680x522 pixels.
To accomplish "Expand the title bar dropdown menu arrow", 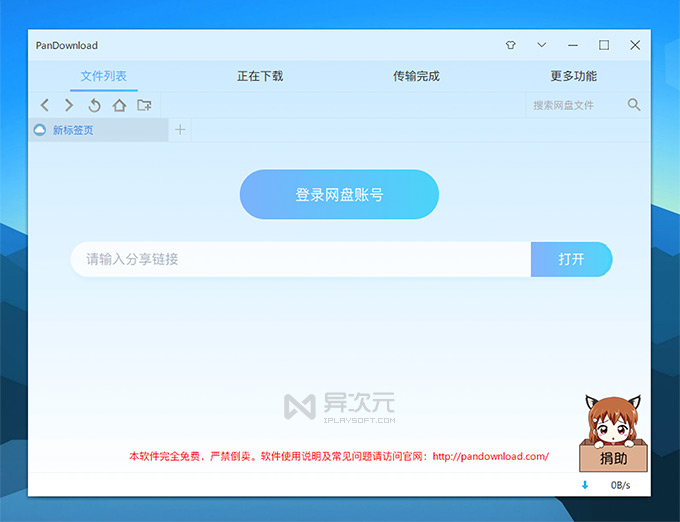I will (x=542, y=45).
